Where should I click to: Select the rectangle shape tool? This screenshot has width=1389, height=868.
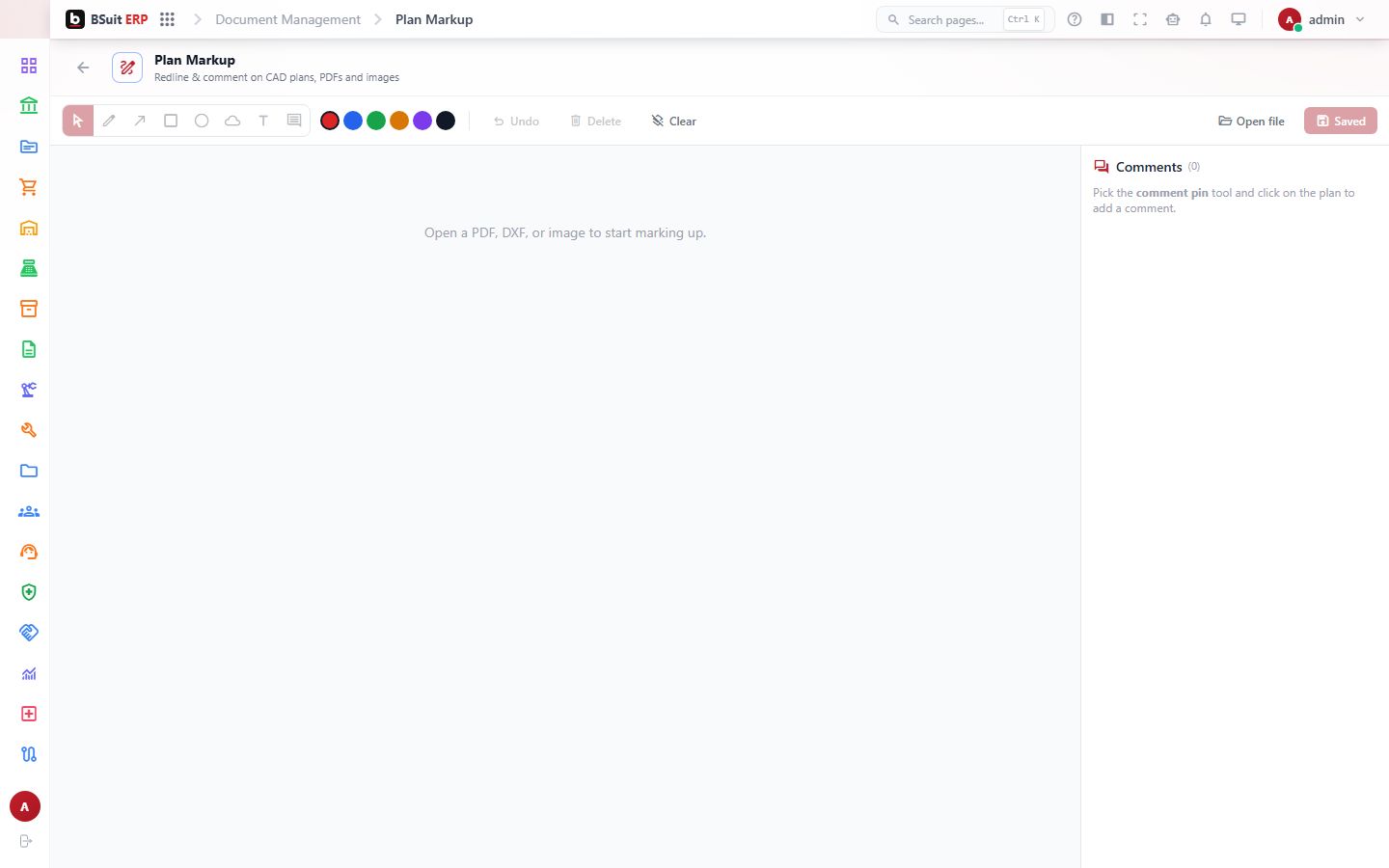171,121
